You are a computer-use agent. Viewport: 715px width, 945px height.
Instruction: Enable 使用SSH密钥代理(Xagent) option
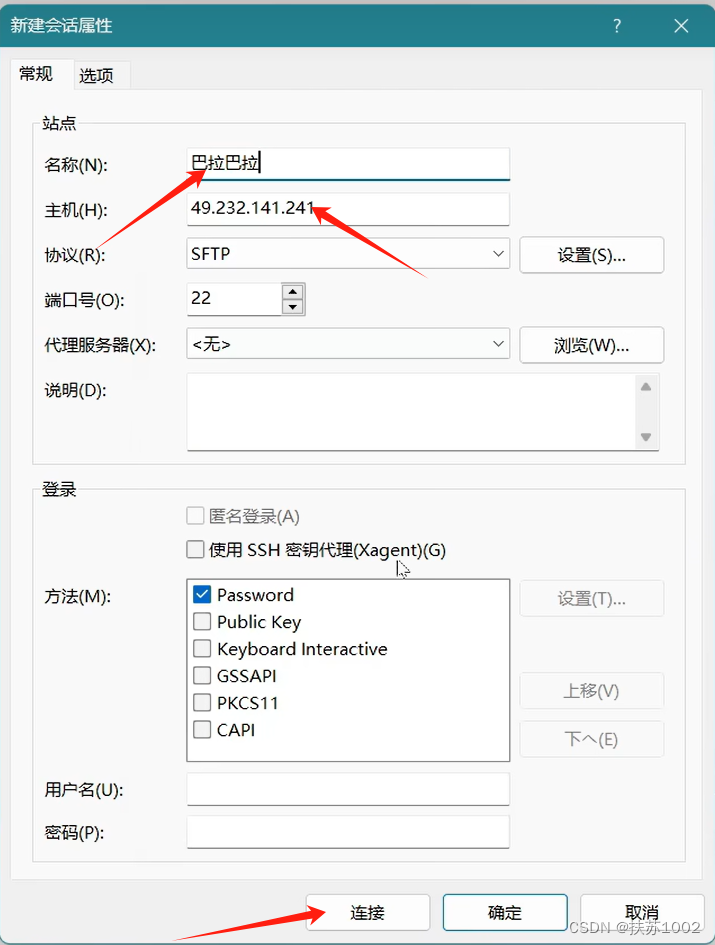[x=195, y=549]
